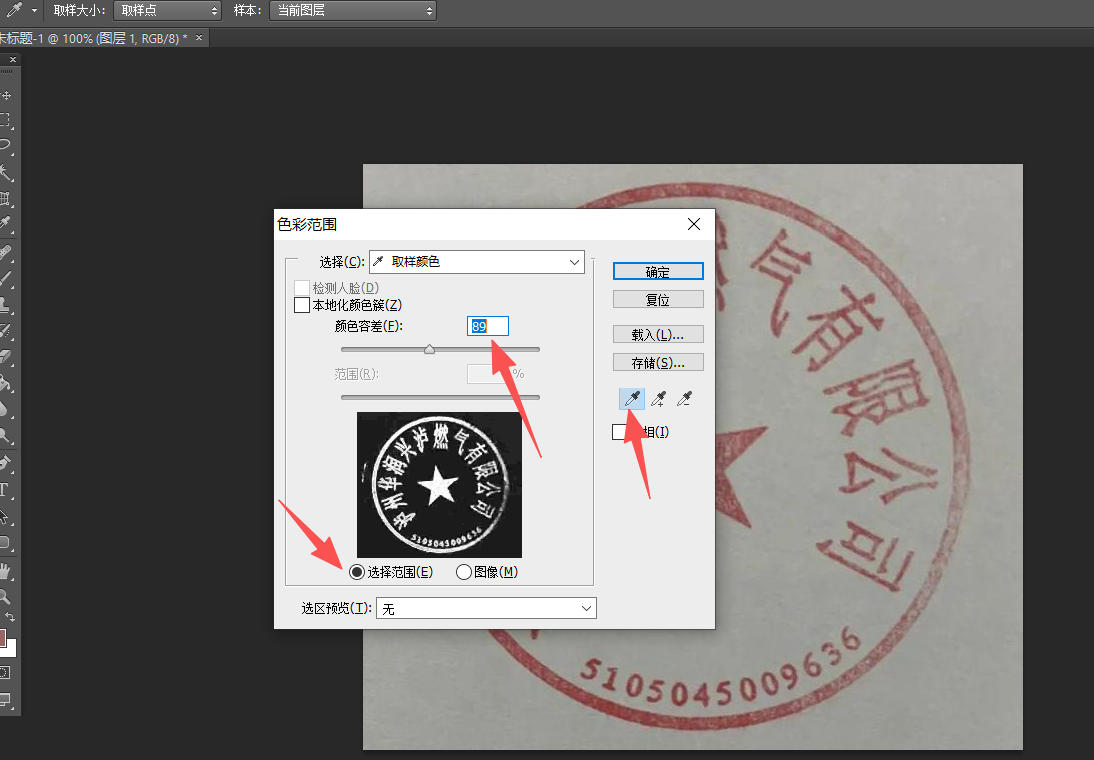Viewport: 1094px width, 760px height.
Task: Select the Lasso tool
Action: [x=6, y=147]
